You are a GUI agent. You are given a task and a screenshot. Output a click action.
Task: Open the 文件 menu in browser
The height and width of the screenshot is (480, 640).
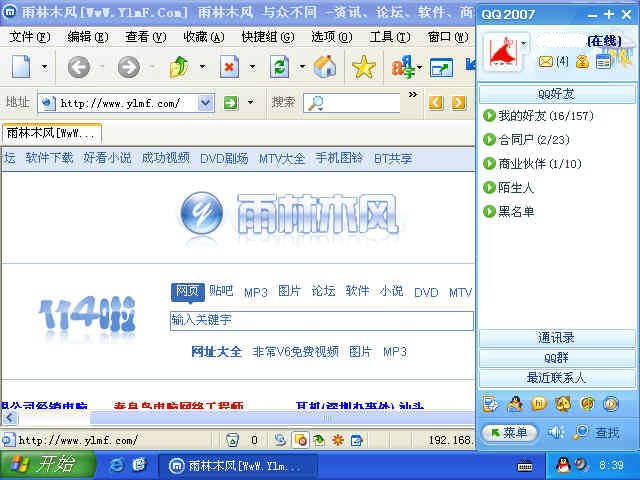[31, 36]
